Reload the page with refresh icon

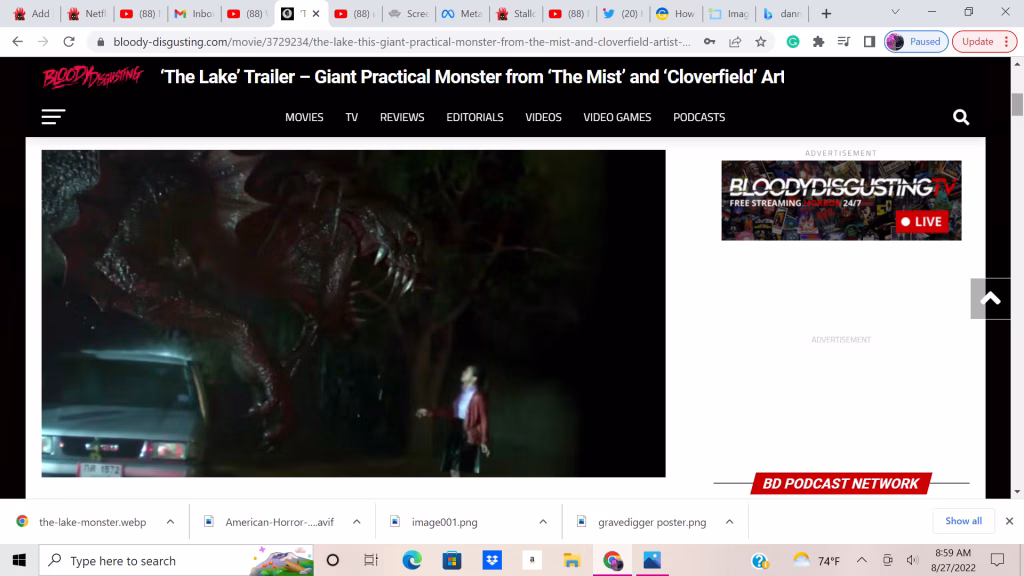pyautogui.click(x=69, y=42)
